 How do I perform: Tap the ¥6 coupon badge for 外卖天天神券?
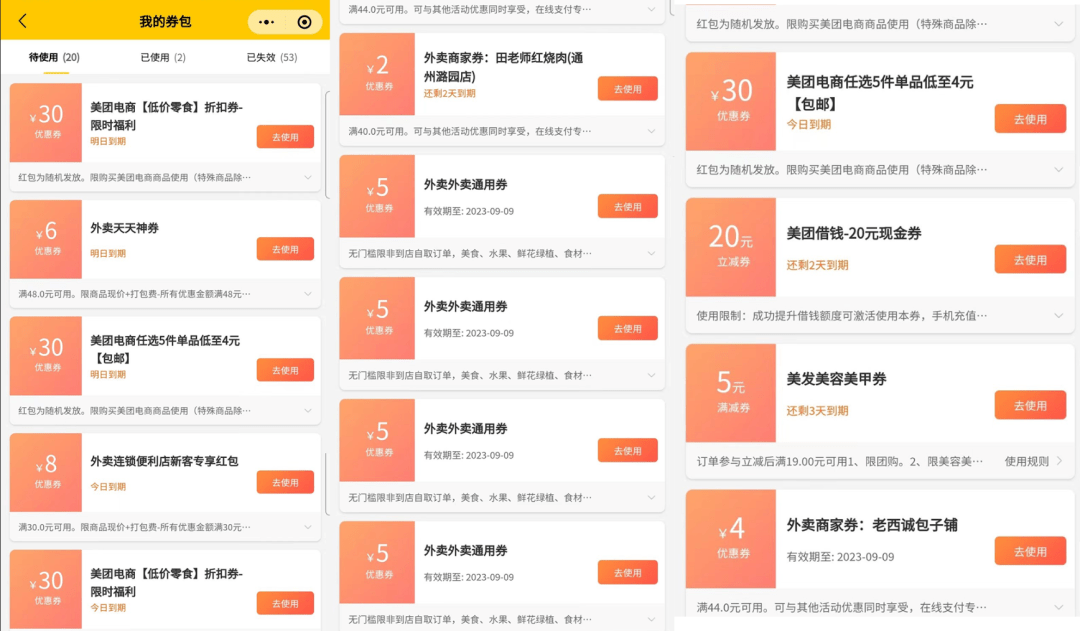(46, 239)
